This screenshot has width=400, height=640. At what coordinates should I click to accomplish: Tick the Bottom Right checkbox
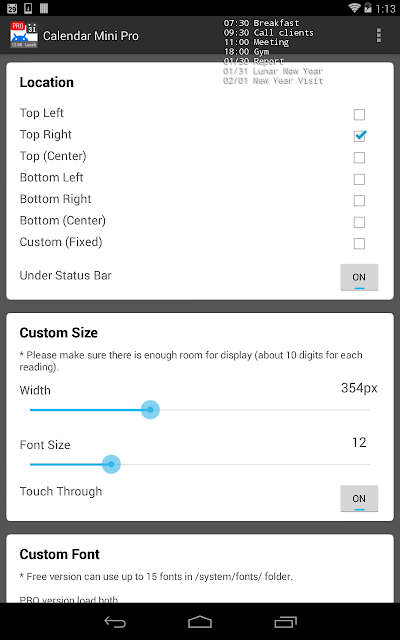[x=359, y=200]
